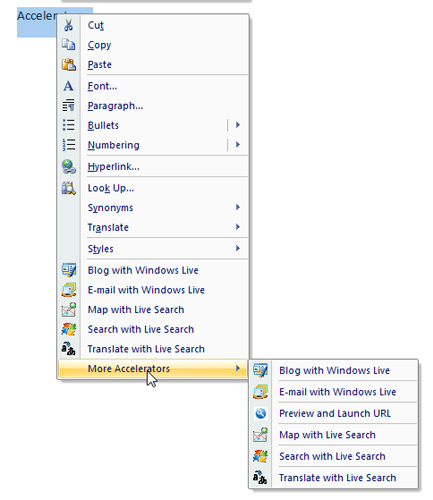This screenshot has width=433, height=500.
Task: Select Look Up... menu entry
Action: (153, 188)
